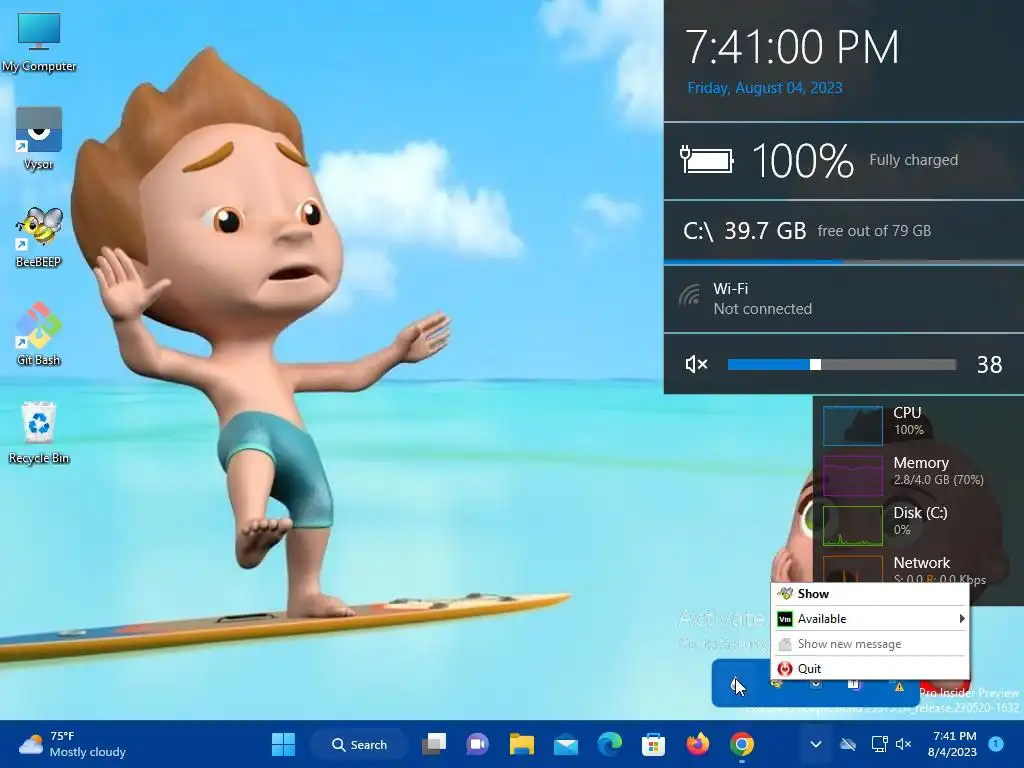Click the warning triangle tray overflow icon

click(899, 686)
